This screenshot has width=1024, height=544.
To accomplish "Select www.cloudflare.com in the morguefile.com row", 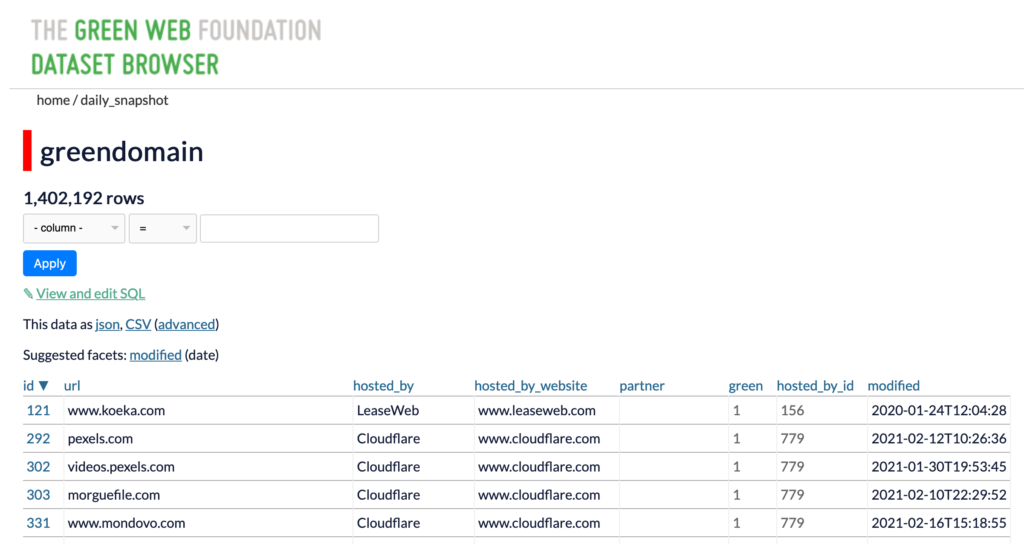I will coord(539,494).
